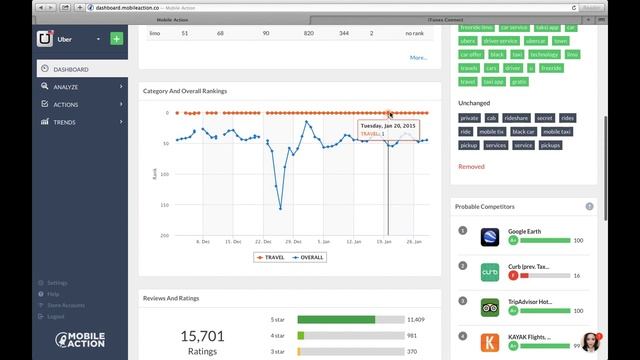
Task: Click the Settings gear icon in the sidebar
Action: (x=41, y=282)
